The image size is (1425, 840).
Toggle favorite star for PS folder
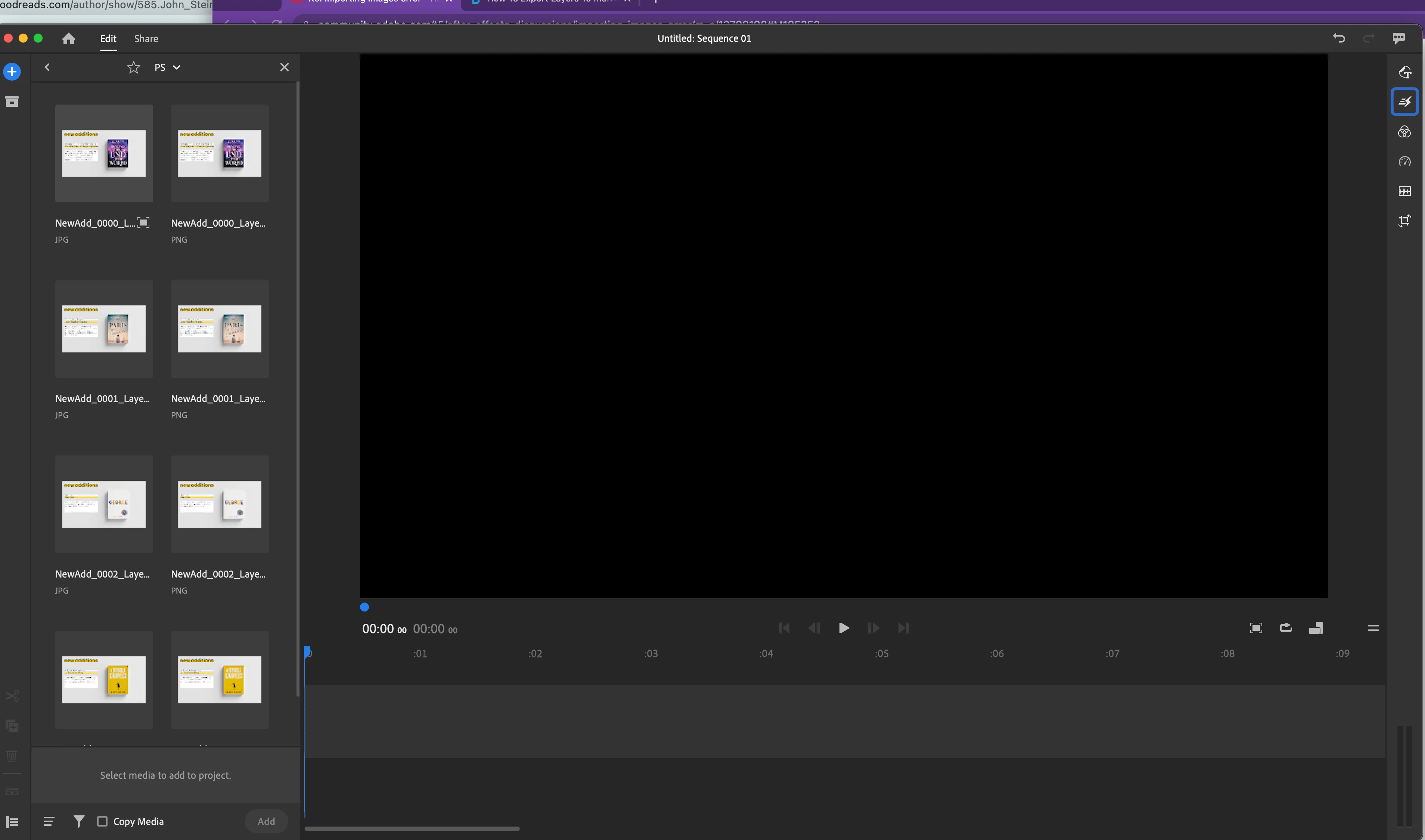pos(133,67)
